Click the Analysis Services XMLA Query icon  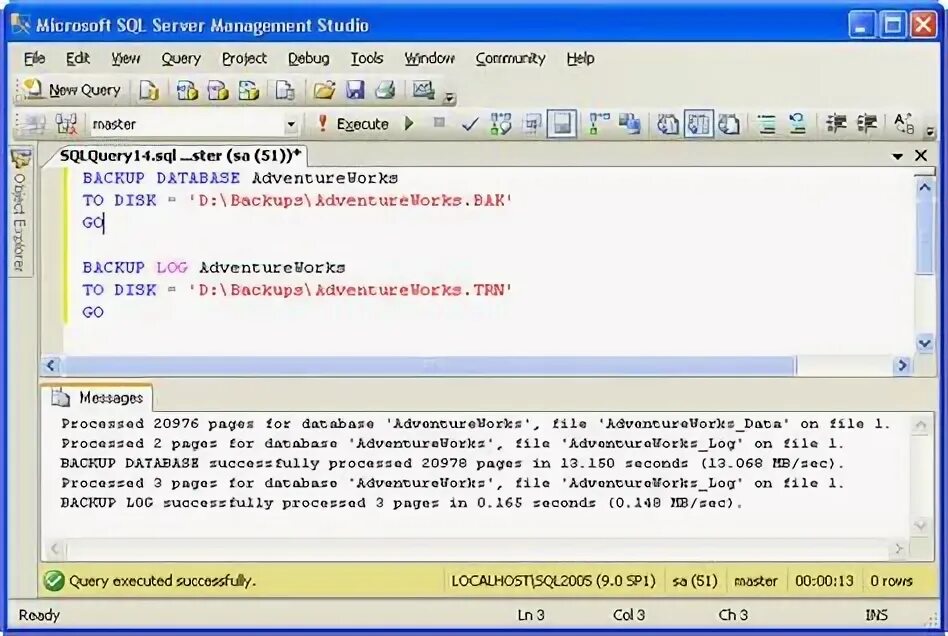click(x=248, y=90)
